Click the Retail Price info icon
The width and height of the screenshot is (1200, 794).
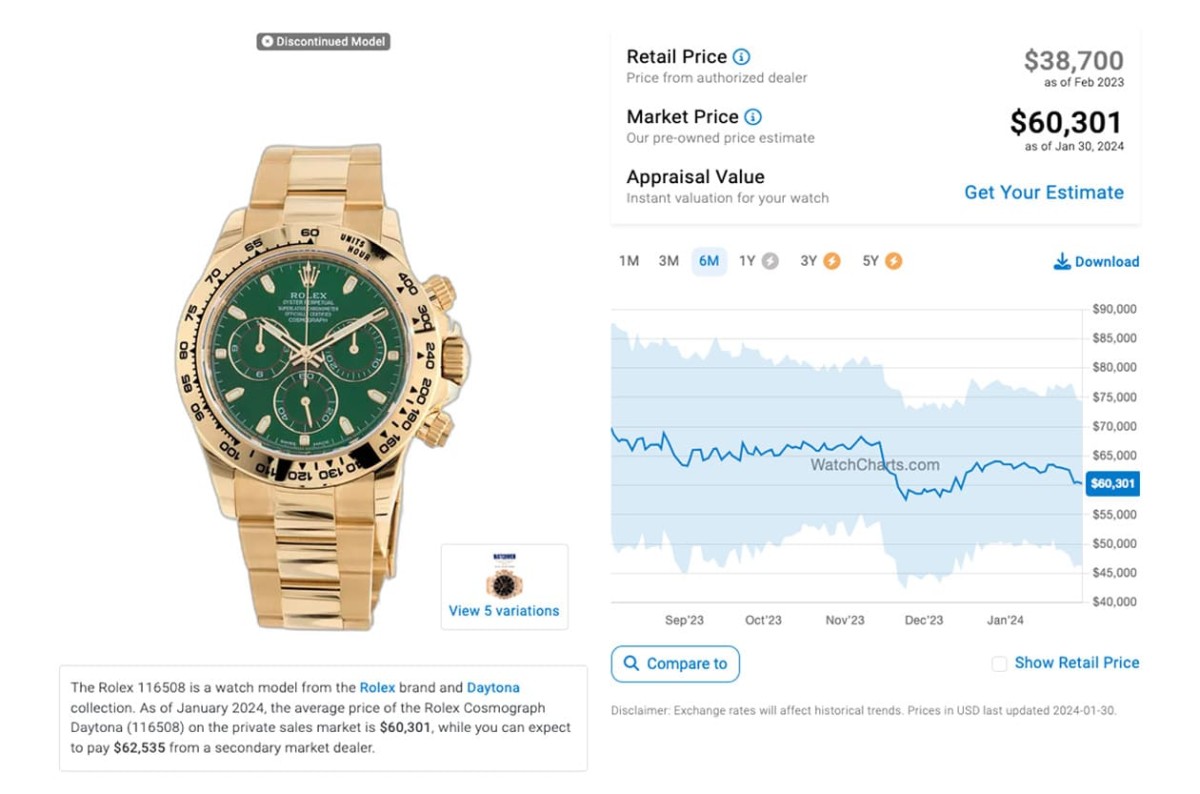pos(741,57)
